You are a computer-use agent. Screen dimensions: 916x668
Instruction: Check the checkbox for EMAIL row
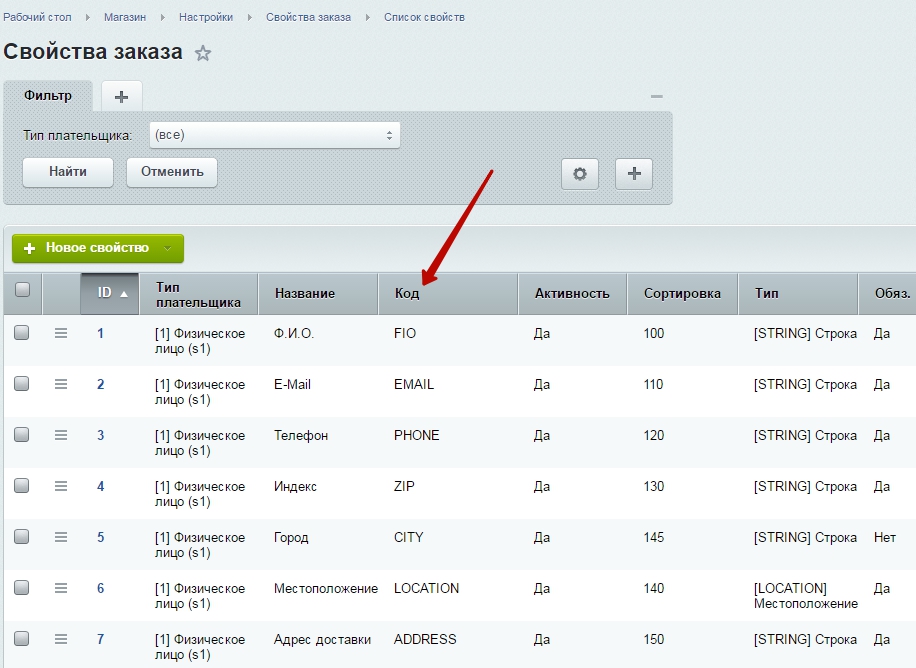(21, 384)
